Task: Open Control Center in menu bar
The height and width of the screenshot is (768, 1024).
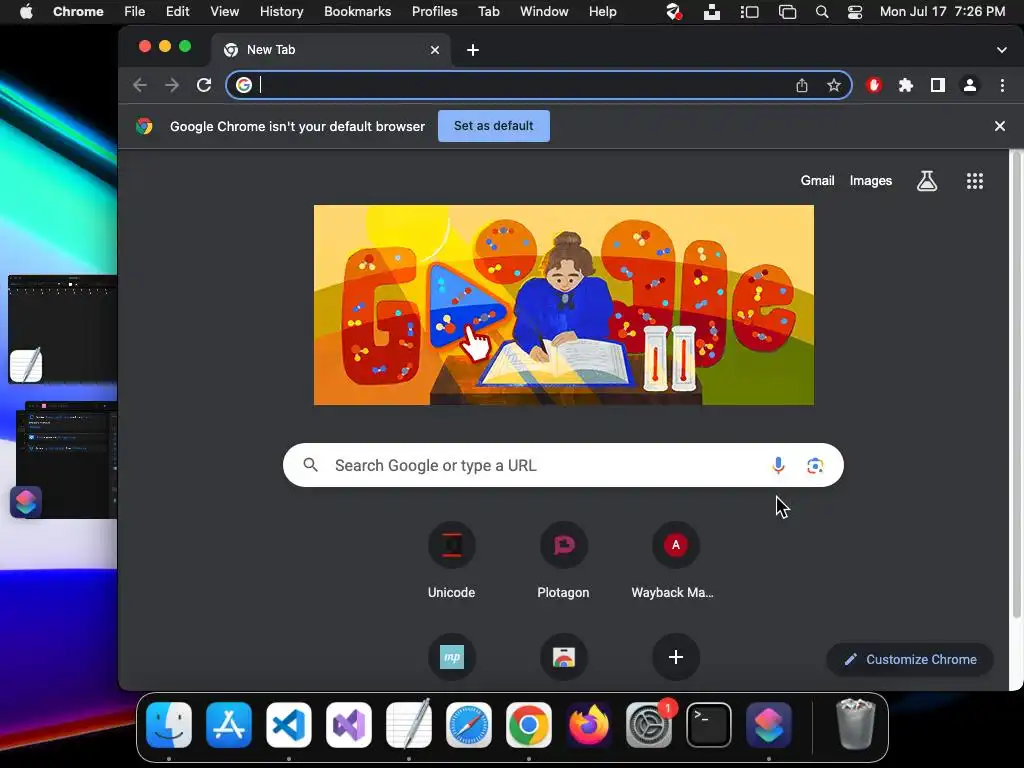Action: tap(855, 12)
